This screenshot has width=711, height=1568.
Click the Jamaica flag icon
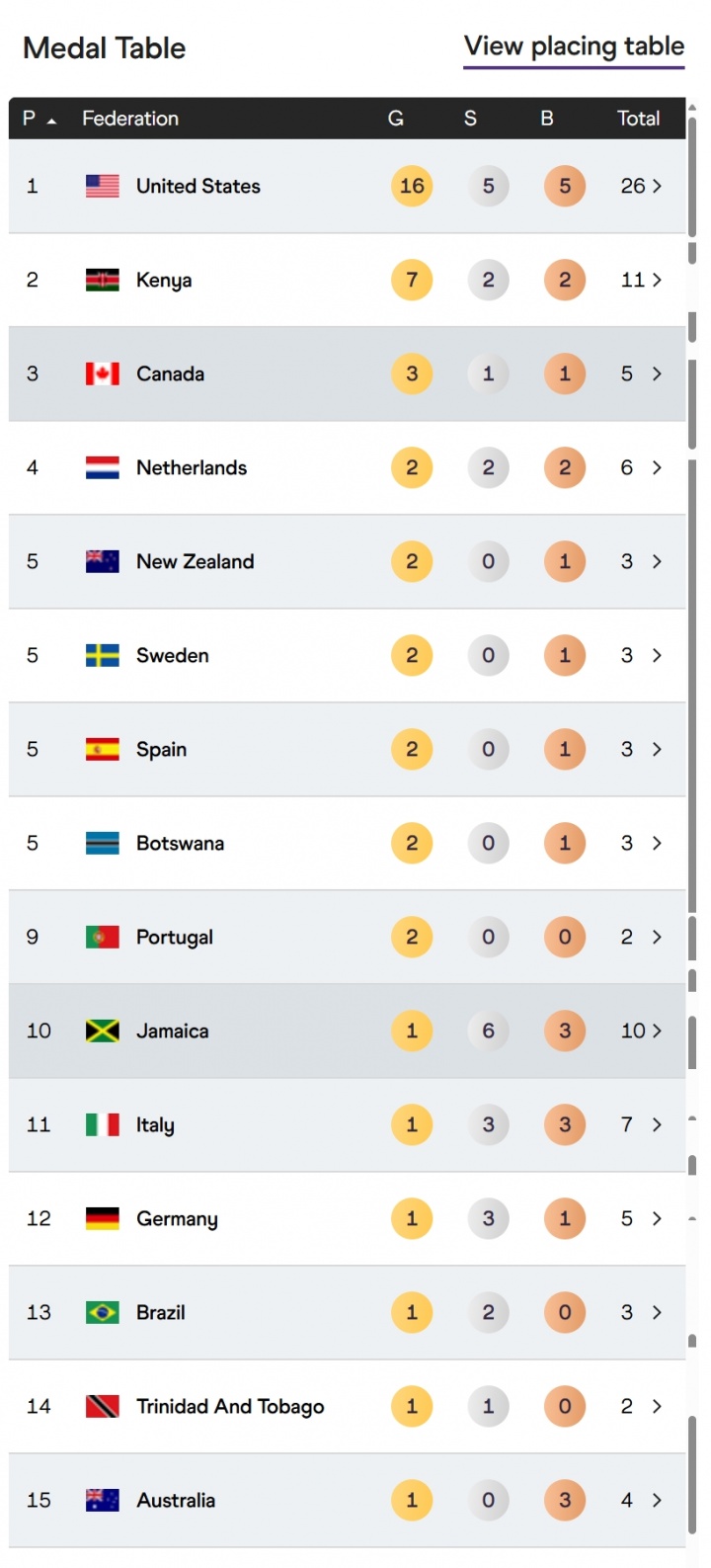[103, 1031]
